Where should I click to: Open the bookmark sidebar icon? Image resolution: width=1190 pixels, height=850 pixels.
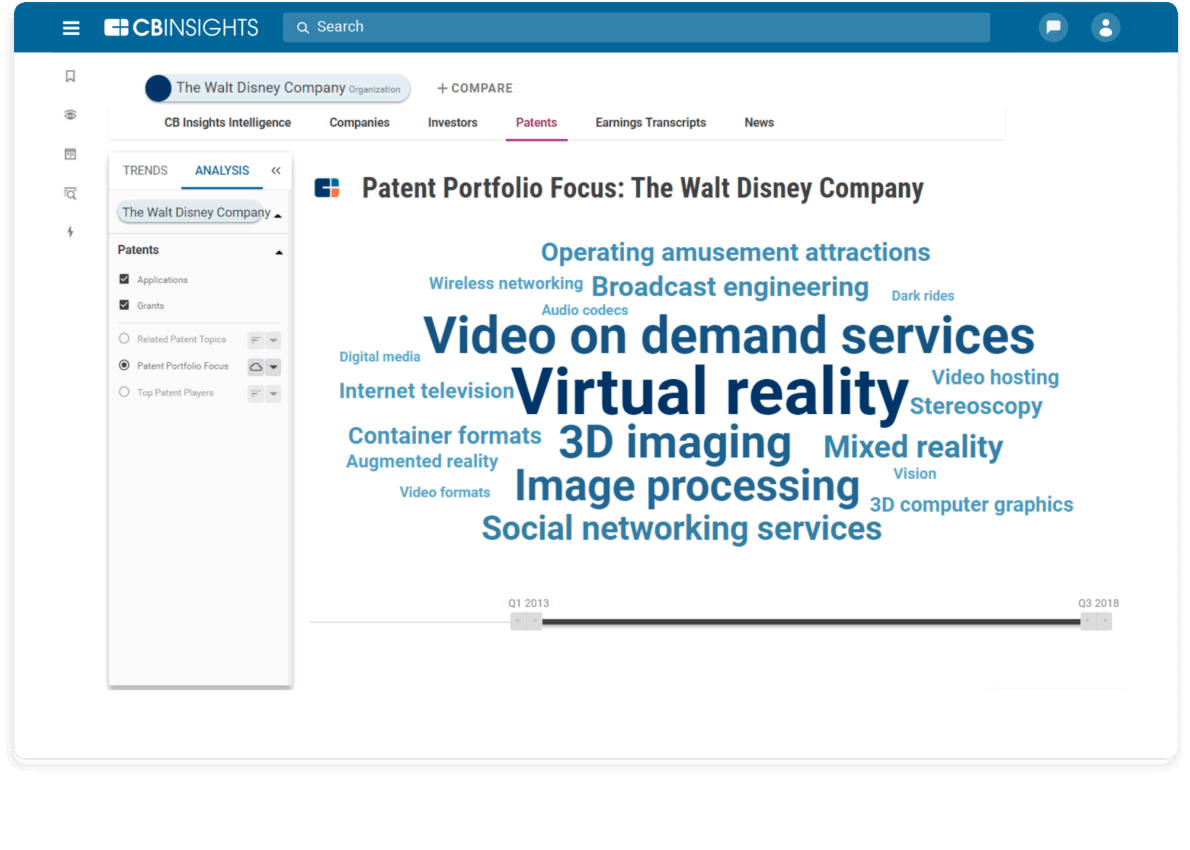70,76
